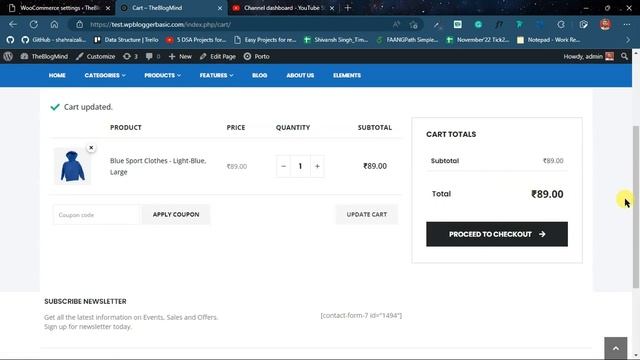
Task: Open the Howdy, admin account menu
Action: [x=589, y=56]
